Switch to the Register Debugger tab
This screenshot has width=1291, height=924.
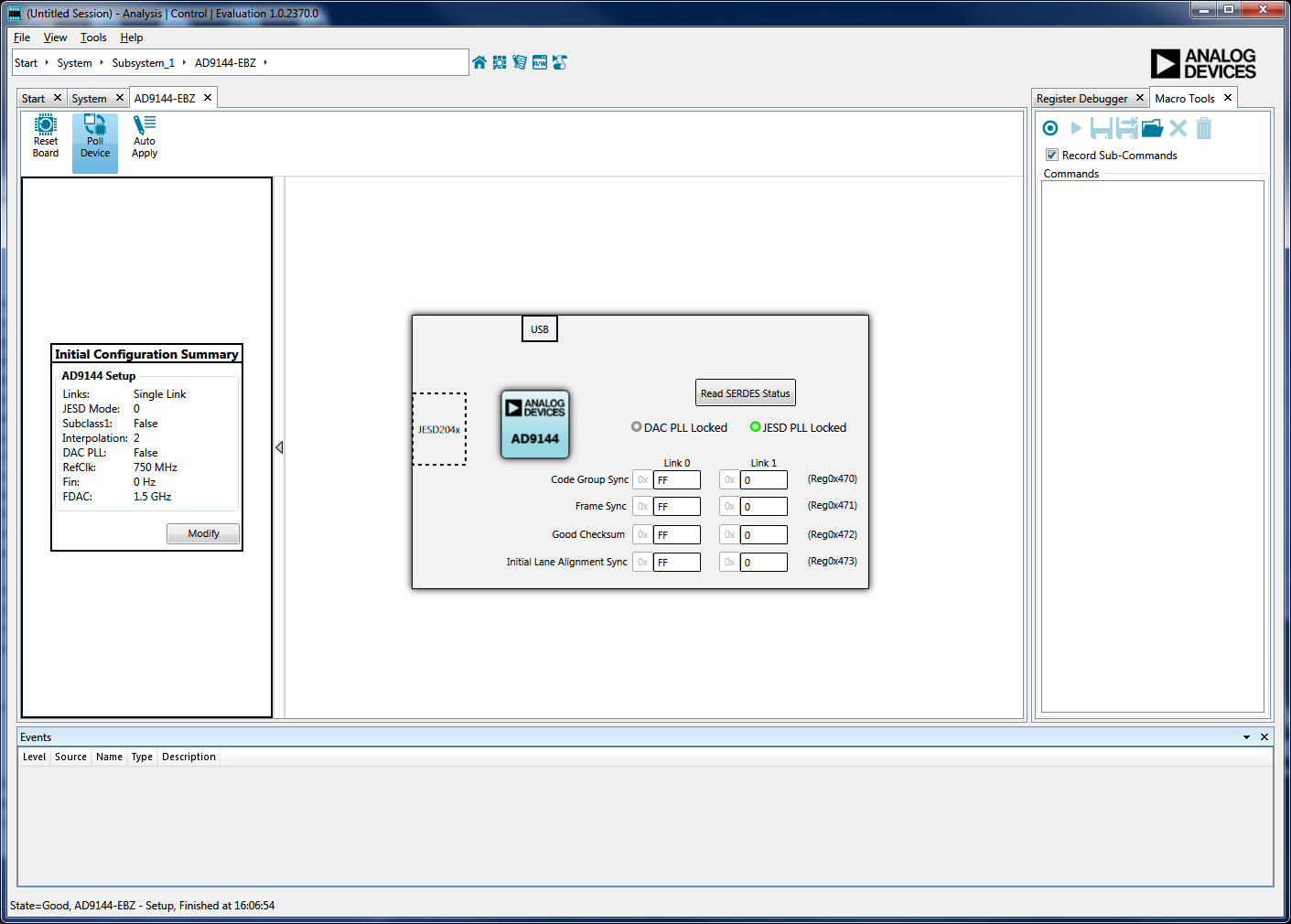point(1081,99)
